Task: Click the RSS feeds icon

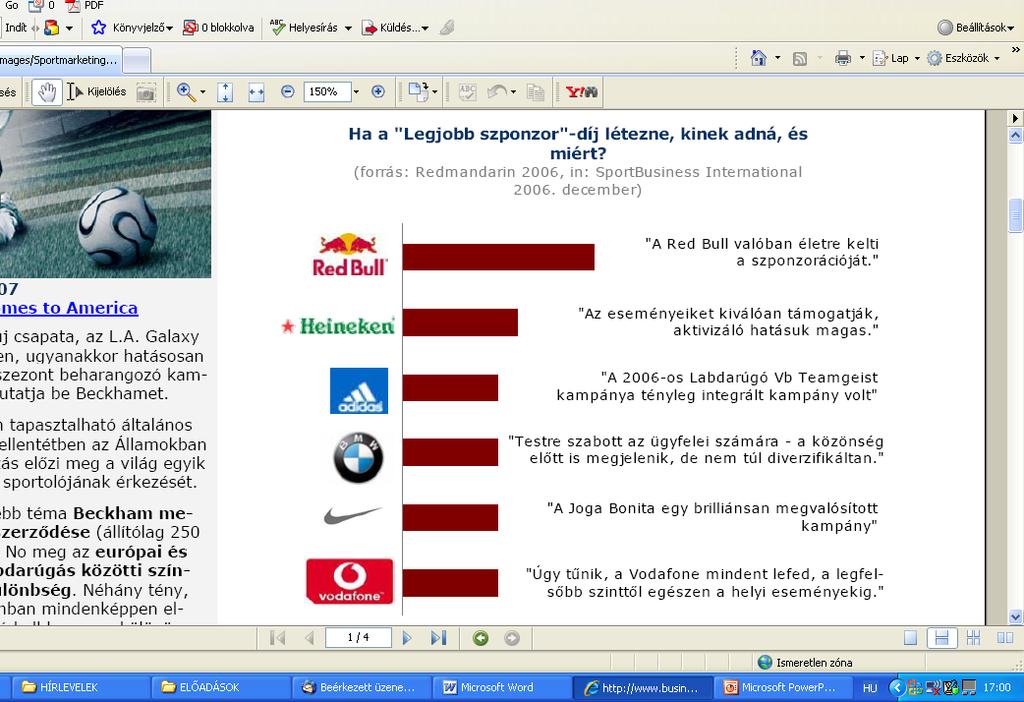Action: [799, 59]
